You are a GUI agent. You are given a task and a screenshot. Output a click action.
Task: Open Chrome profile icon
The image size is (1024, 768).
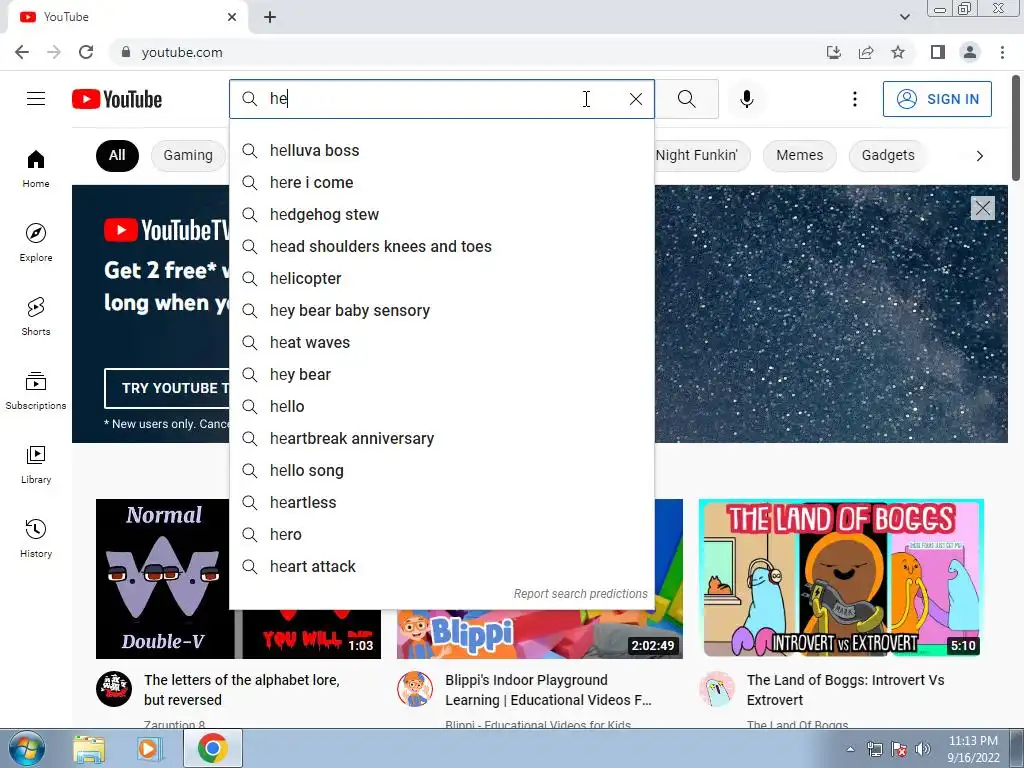pyautogui.click(x=970, y=52)
